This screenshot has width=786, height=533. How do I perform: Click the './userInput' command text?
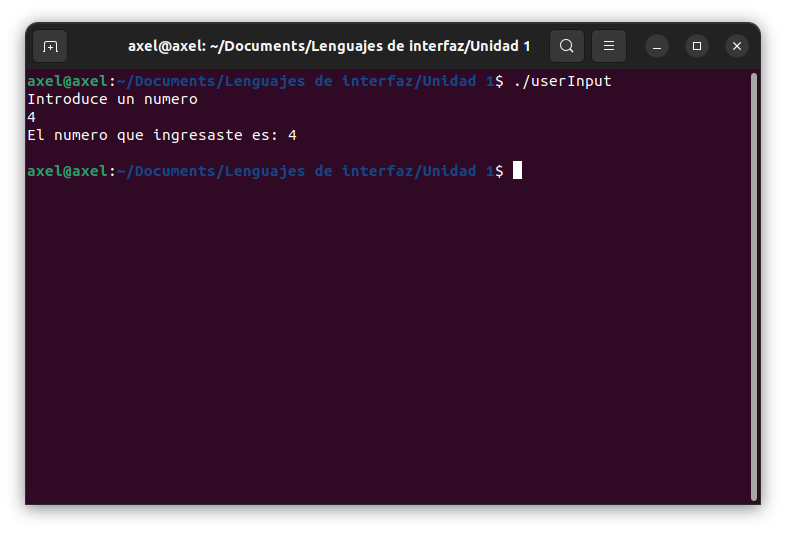coord(562,81)
